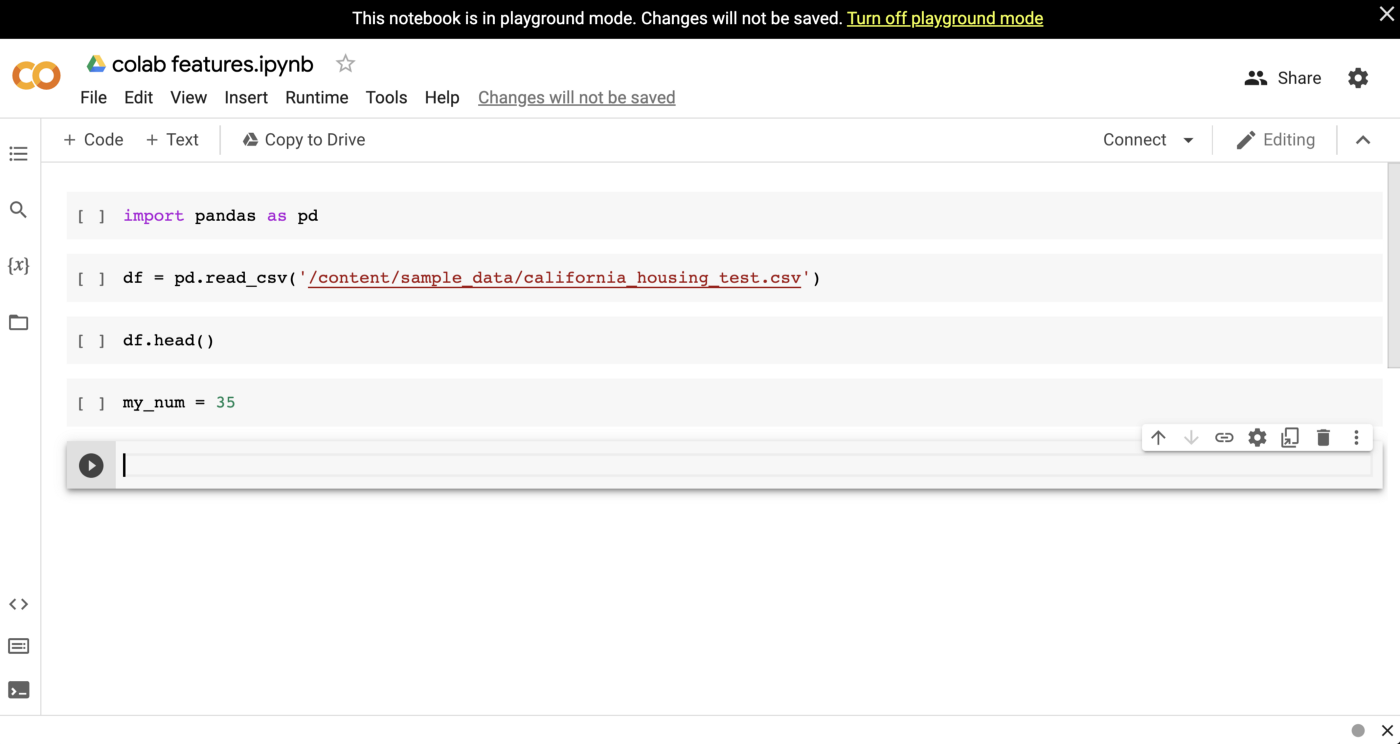Open Code snippets panel icon
This screenshot has height=744, width=1400.
(18, 604)
